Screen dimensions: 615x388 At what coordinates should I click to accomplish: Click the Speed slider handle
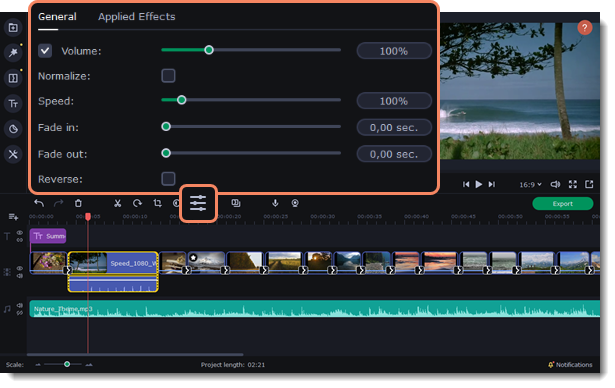point(181,100)
